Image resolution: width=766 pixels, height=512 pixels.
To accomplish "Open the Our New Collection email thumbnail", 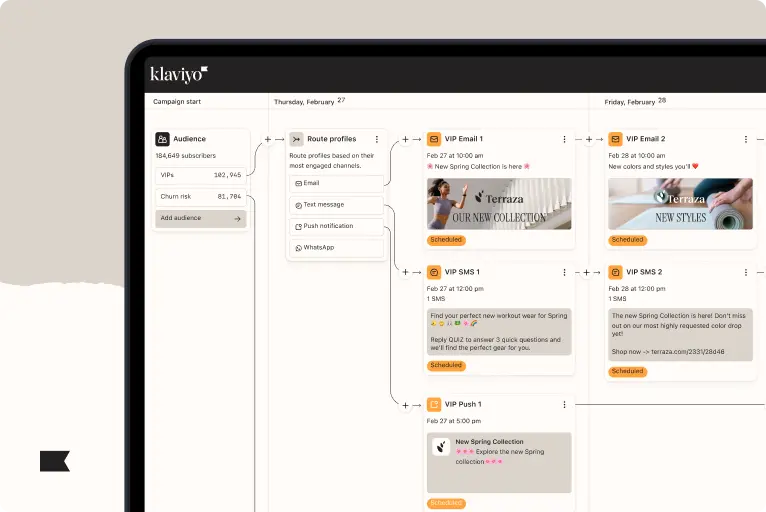I will [x=499, y=204].
